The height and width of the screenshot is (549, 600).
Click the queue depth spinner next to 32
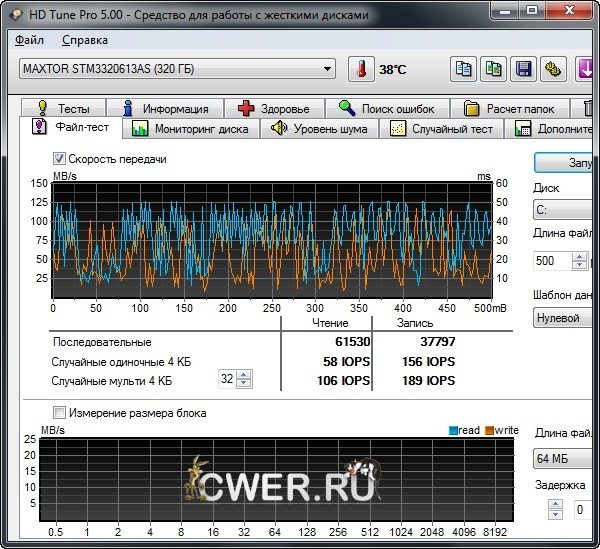point(244,380)
